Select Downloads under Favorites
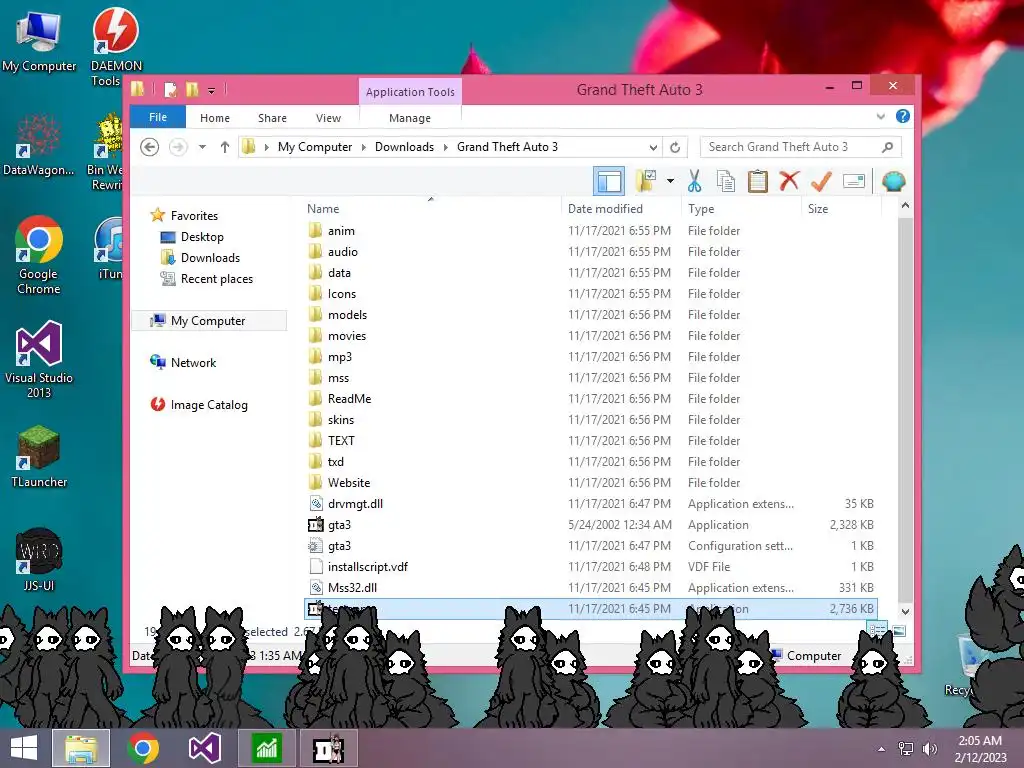 200,257
